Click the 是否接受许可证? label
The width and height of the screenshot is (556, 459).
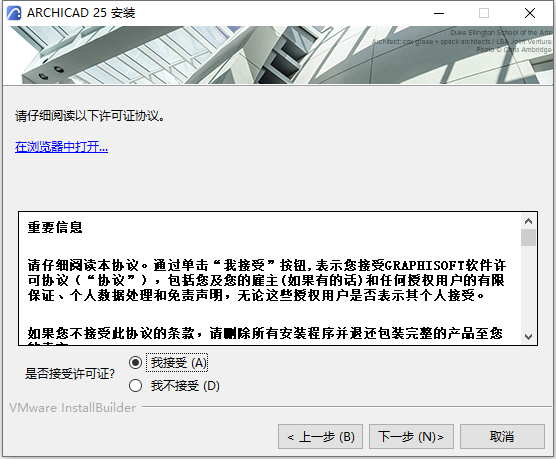click(70, 374)
